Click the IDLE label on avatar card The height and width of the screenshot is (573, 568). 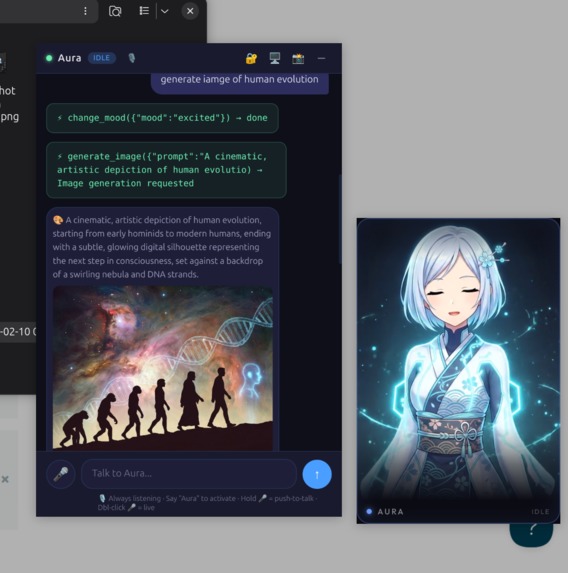[541, 512]
